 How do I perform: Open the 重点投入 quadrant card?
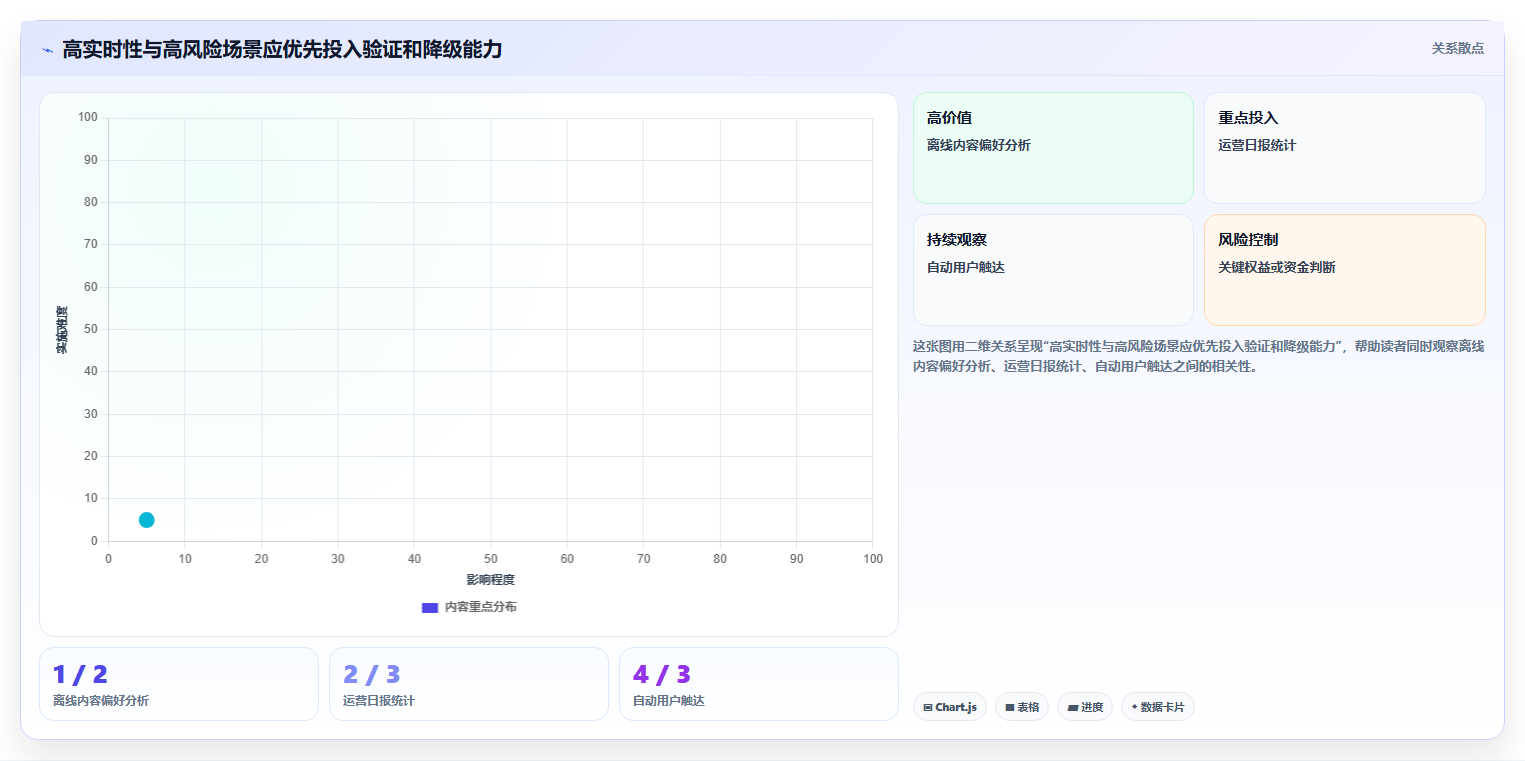1344,148
